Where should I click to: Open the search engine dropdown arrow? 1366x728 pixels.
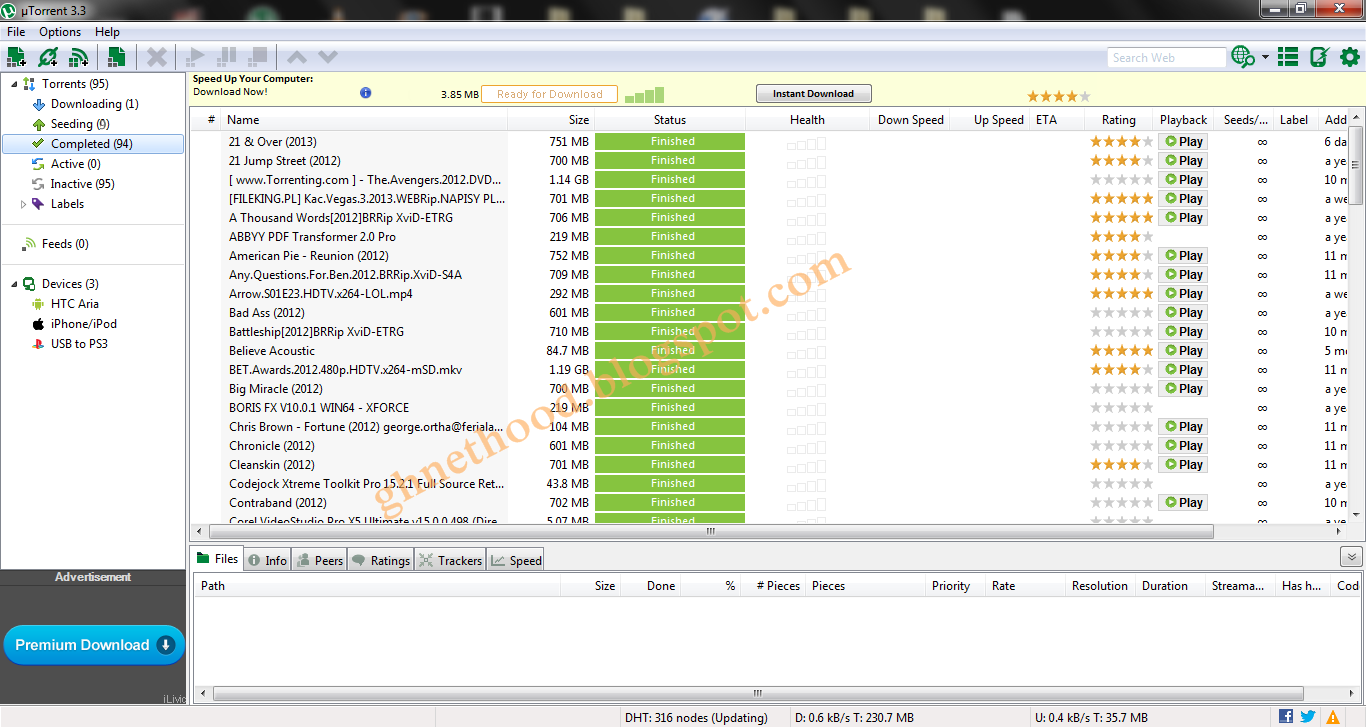[1265, 57]
